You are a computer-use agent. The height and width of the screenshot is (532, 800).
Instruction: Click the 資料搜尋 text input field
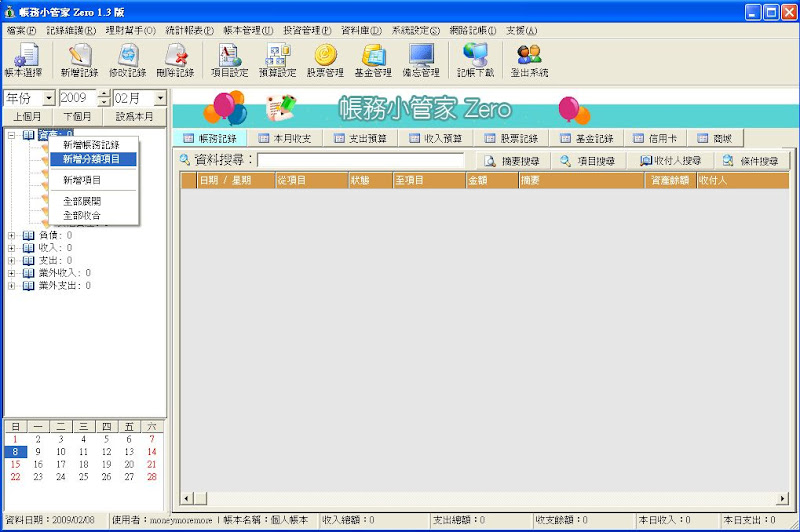[x=361, y=161]
